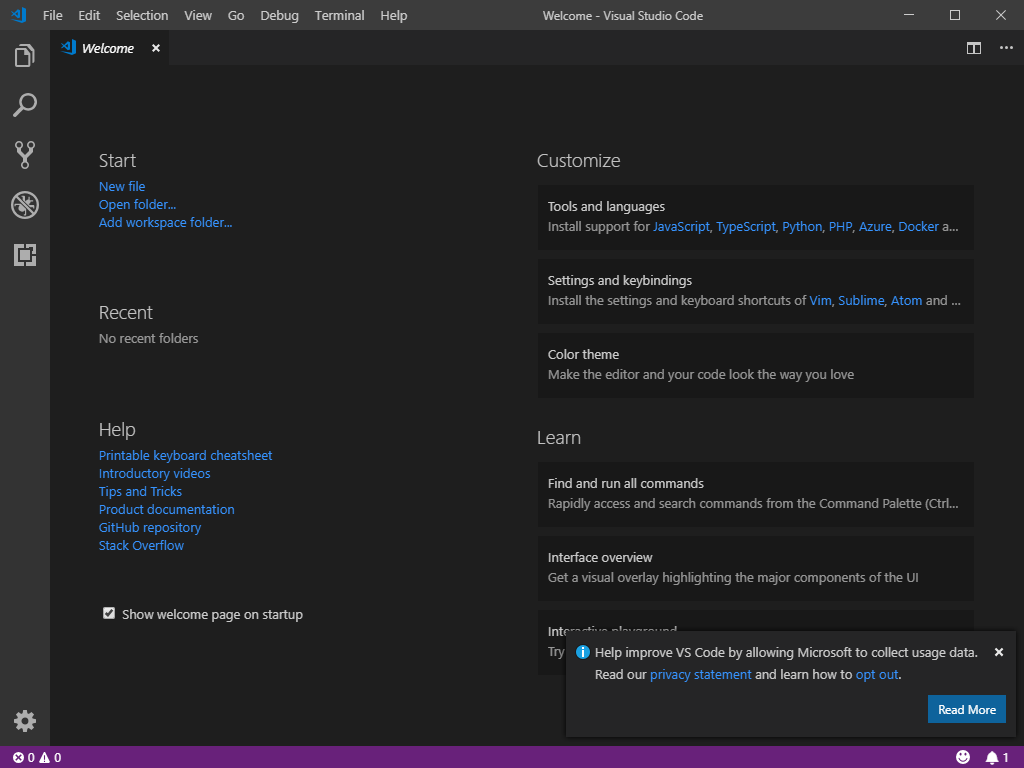
Task: Open the Debug menu
Action: (x=280, y=15)
